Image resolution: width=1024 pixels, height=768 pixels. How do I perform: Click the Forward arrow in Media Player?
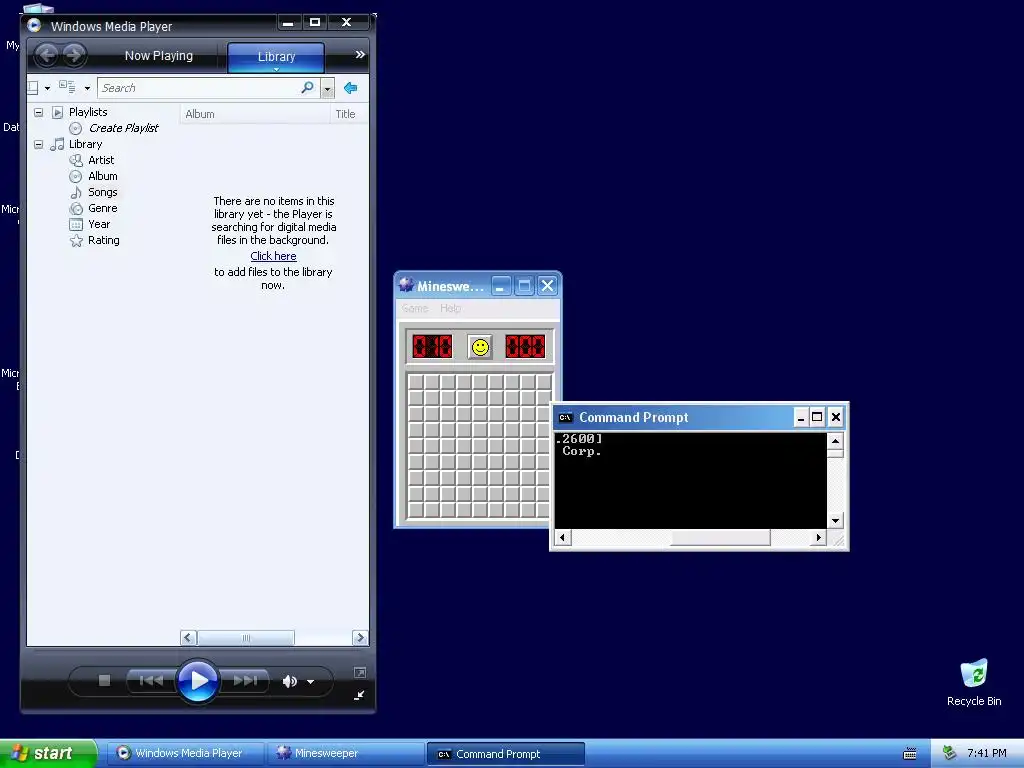[x=74, y=55]
